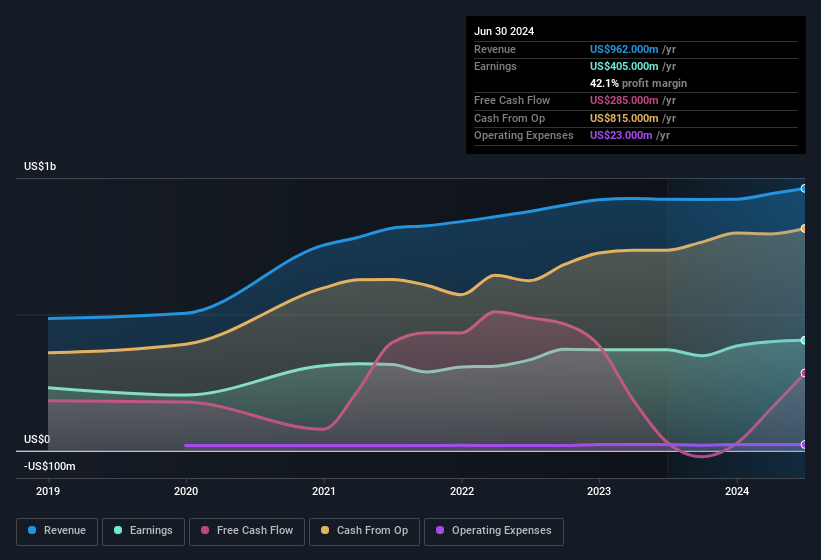Click the Operating Expenses endpoint marker on the purple line
Screen dimensions: 821x560
click(804, 445)
